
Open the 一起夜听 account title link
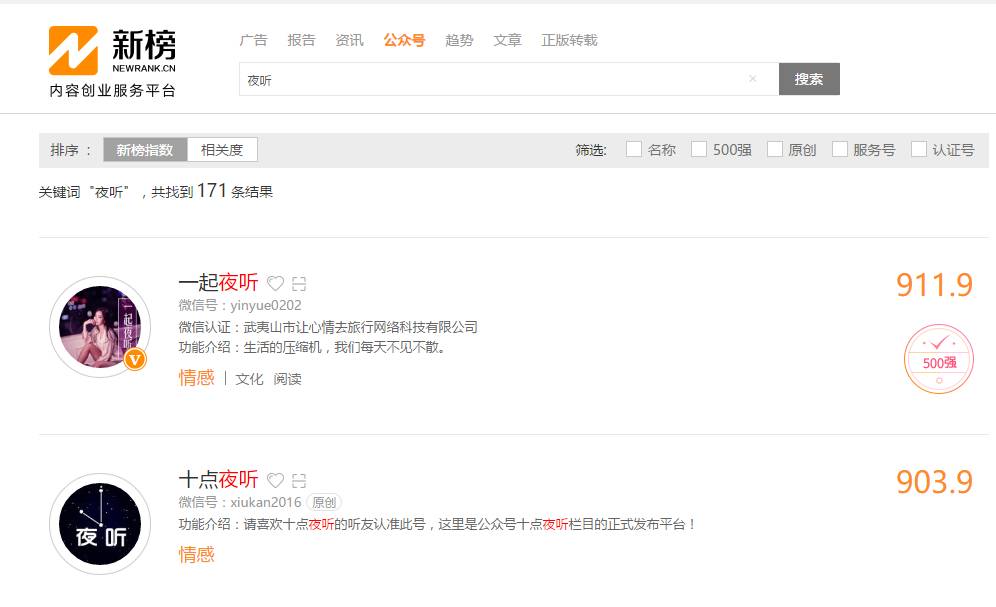point(218,283)
